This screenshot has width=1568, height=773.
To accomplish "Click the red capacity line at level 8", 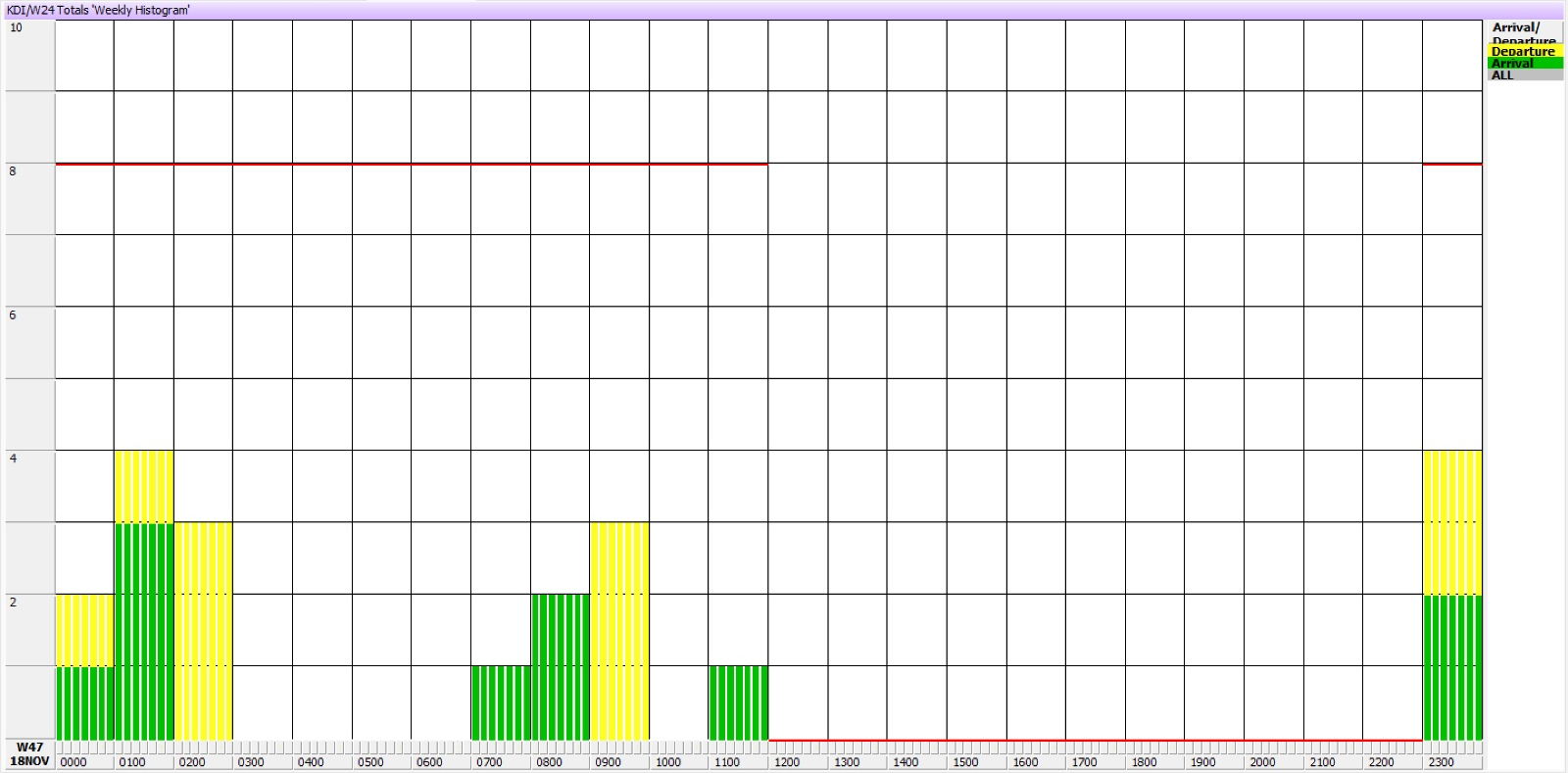I will coord(412,165).
